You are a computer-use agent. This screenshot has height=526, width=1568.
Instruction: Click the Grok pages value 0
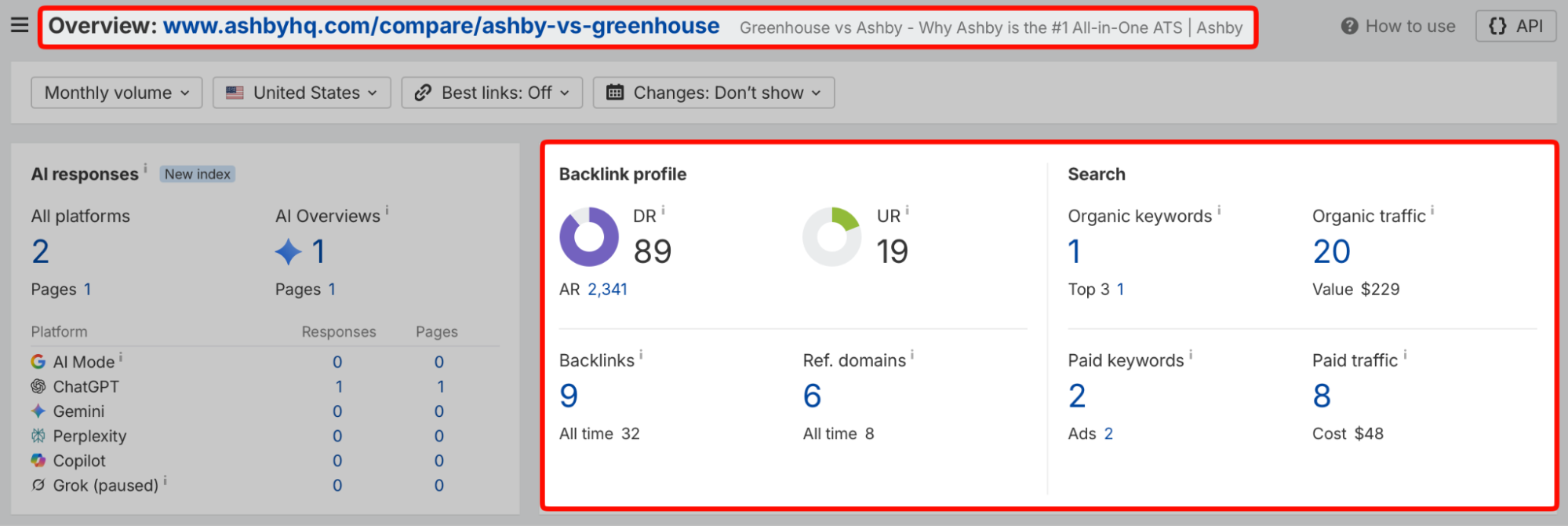439,485
